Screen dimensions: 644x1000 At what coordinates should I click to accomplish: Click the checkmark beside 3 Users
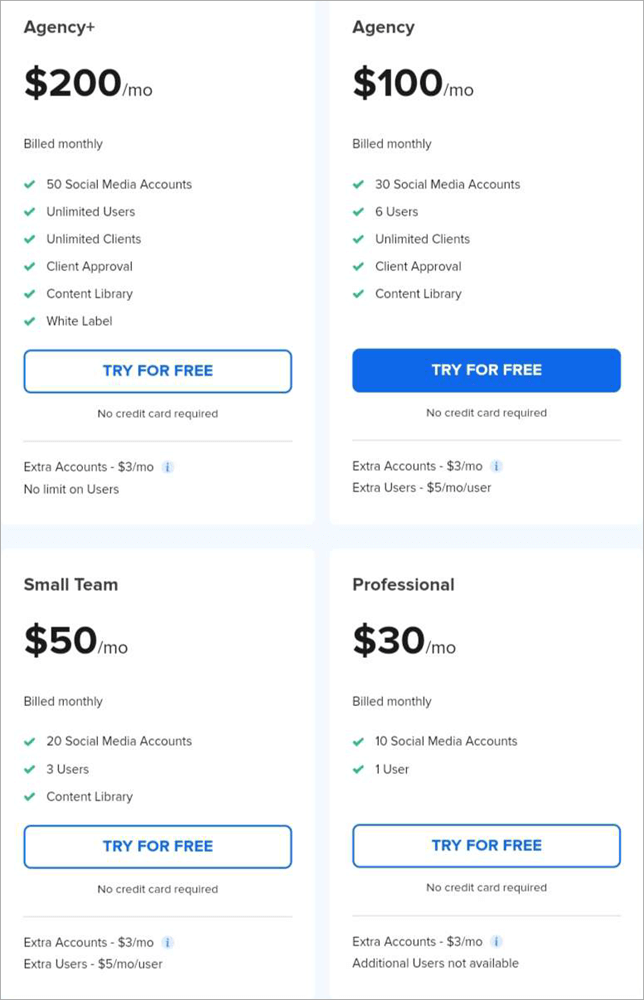[30, 769]
